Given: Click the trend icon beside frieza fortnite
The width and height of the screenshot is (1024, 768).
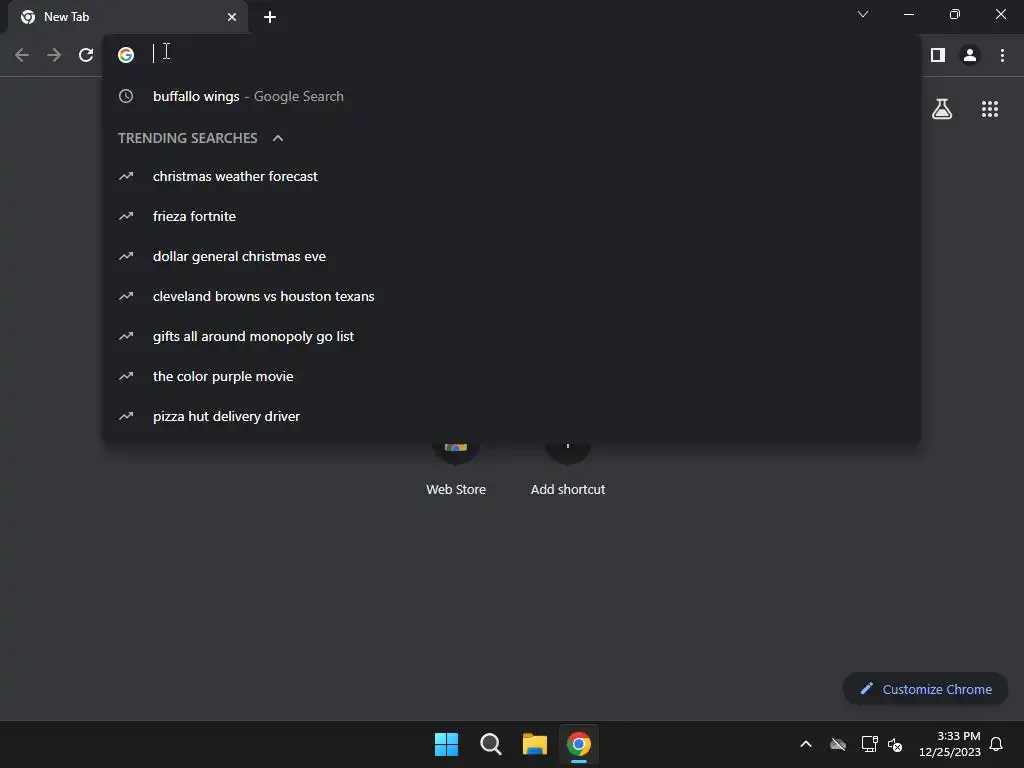Looking at the screenshot, I should point(126,216).
